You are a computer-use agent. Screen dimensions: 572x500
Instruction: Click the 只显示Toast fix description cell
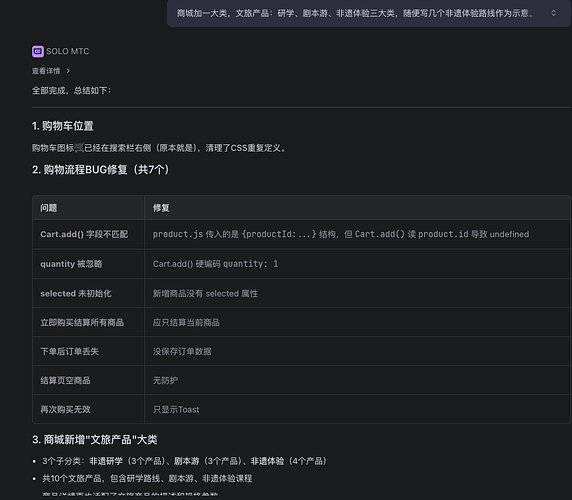point(357,409)
